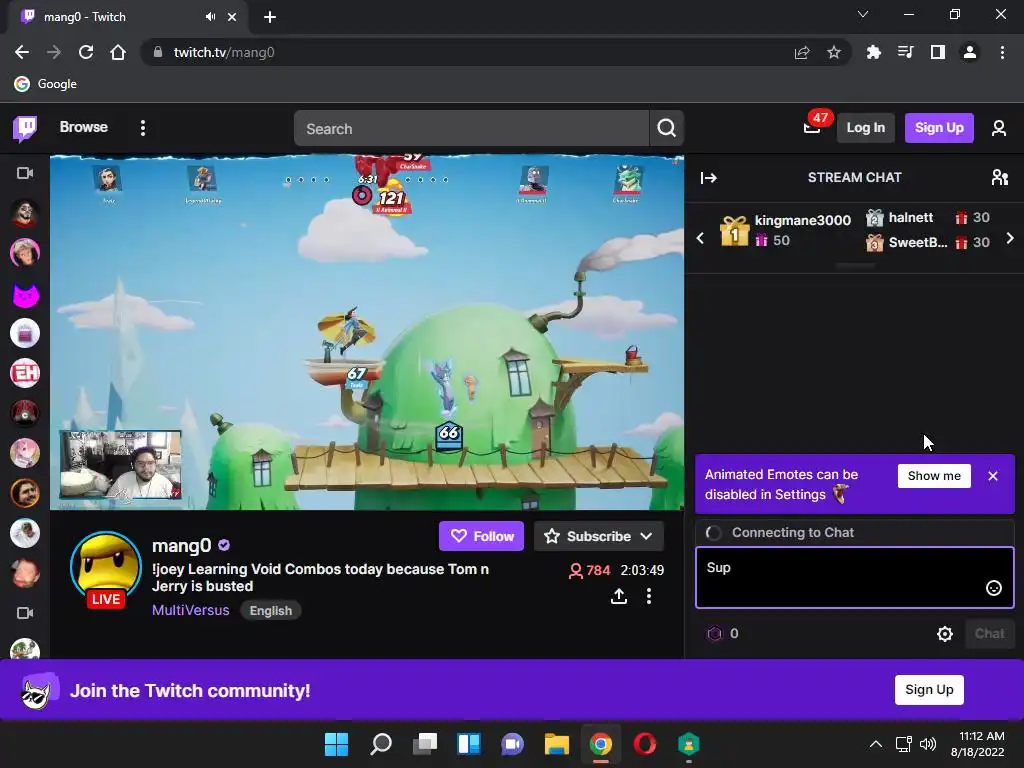Open the chat community users list
Image resolution: width=1024 pixels, height=768 pixels.
[x=999, y=178]
